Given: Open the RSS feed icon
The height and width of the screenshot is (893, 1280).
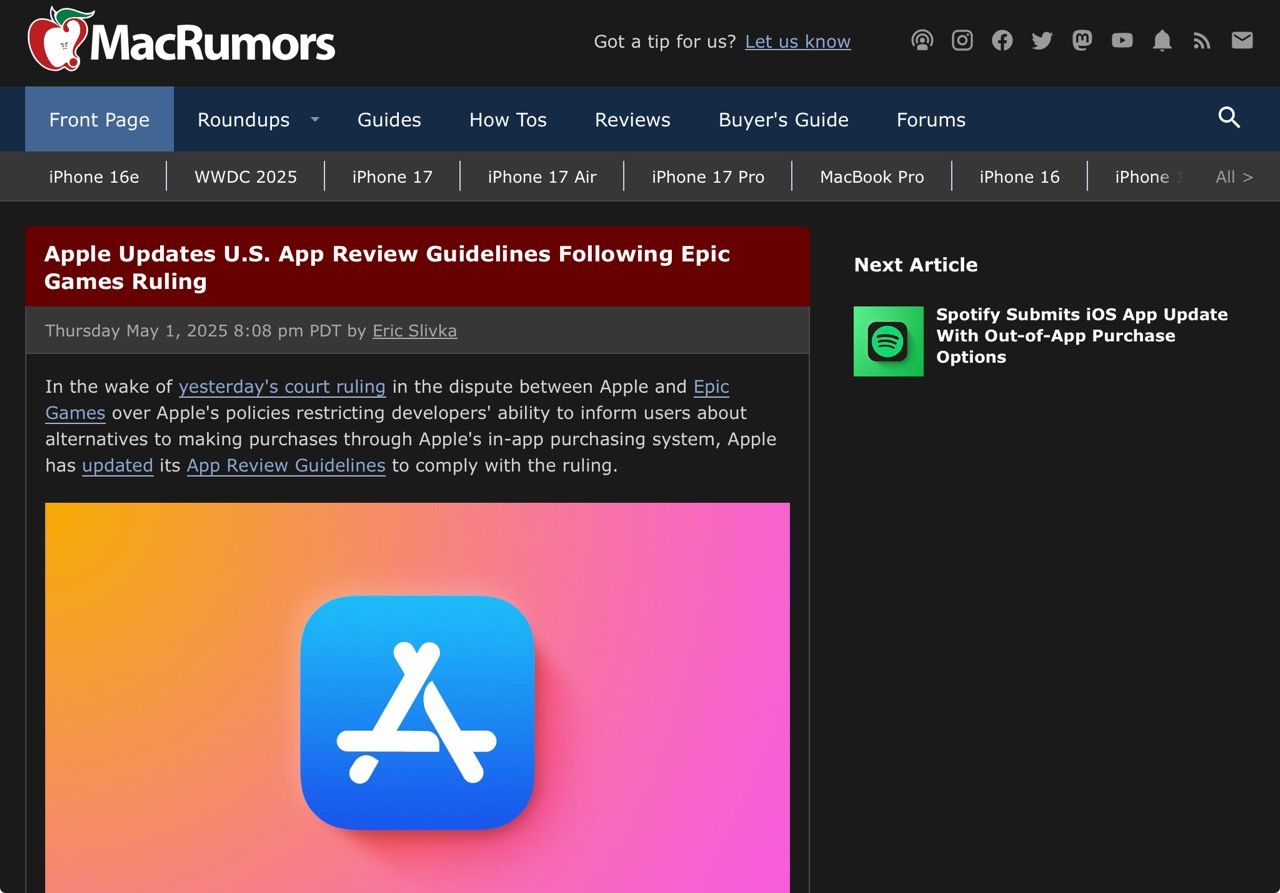Looking at the screenshot, I should [1202, 40].
